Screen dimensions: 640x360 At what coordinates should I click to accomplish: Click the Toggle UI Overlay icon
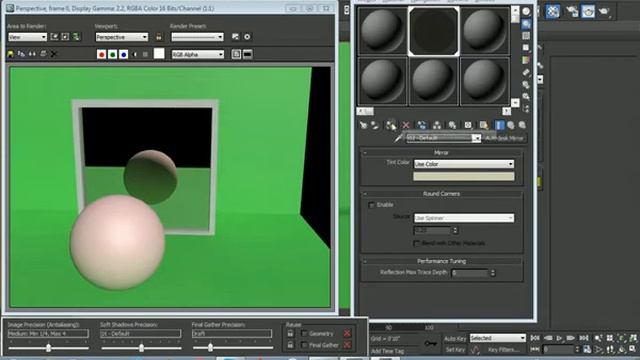(x=236, y=54)
